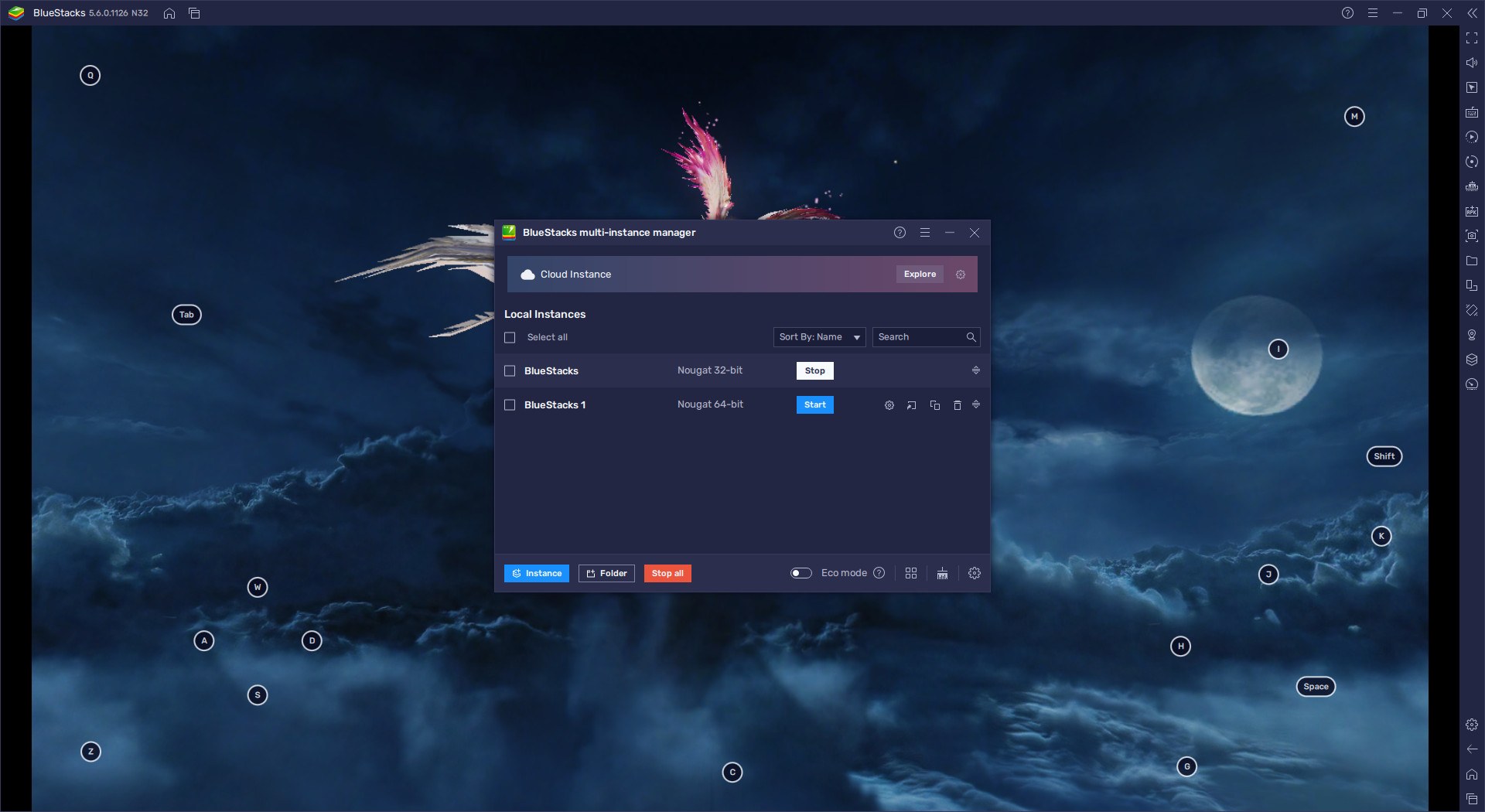This screenshot has width=1485, height=812.
Task: Toggle fullscreen from the right sidebar
Action: [x=1472, y=38]
